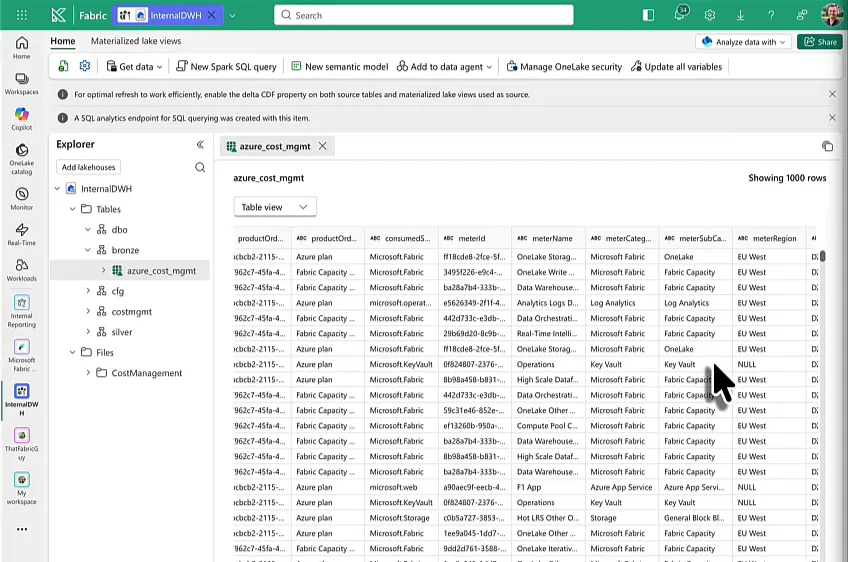Open Real-Time hub in the sidebar

pyautogui.click(x=22, y=234)
